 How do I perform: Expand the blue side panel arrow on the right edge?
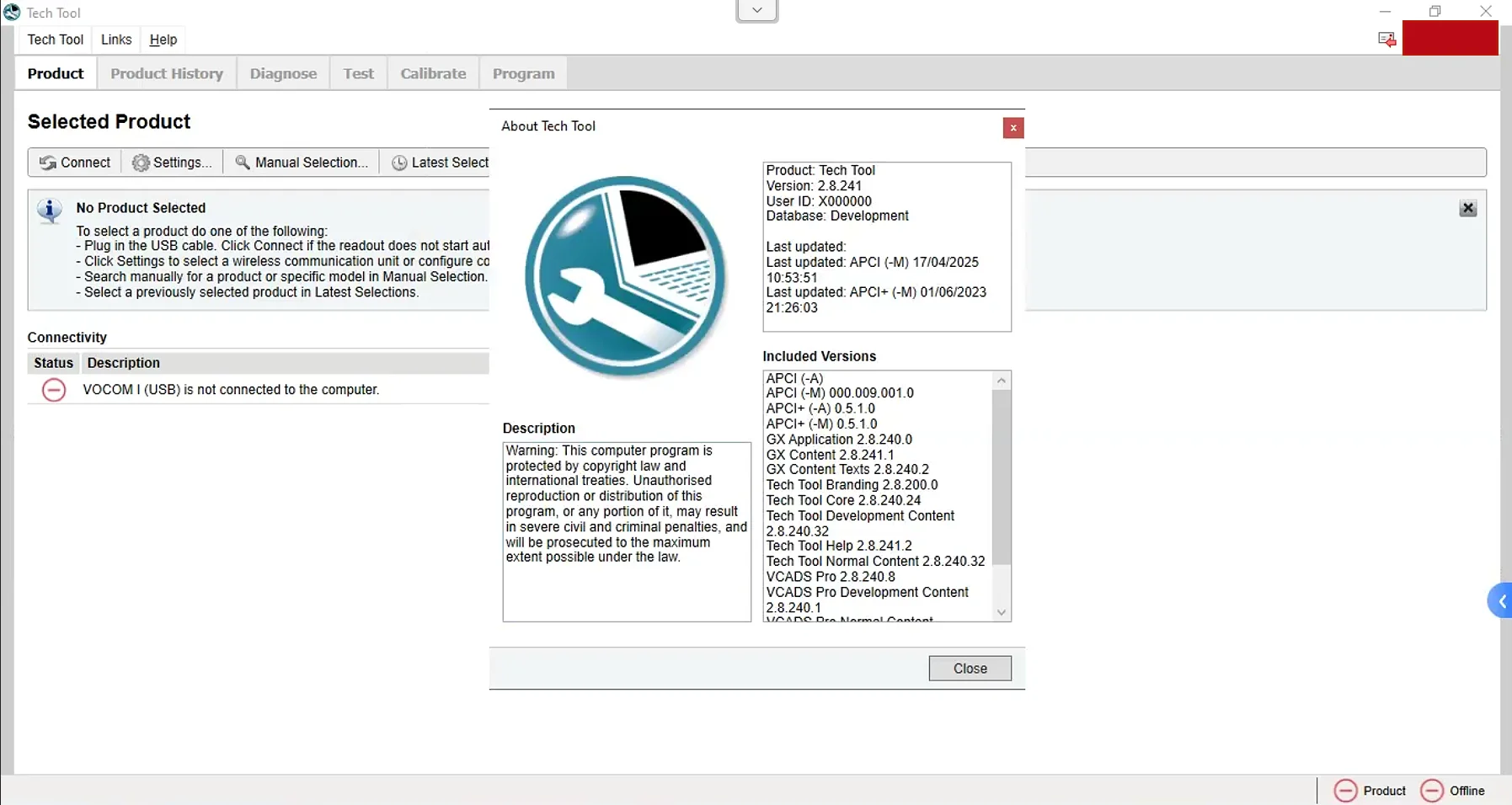(x=1501, y=600)
